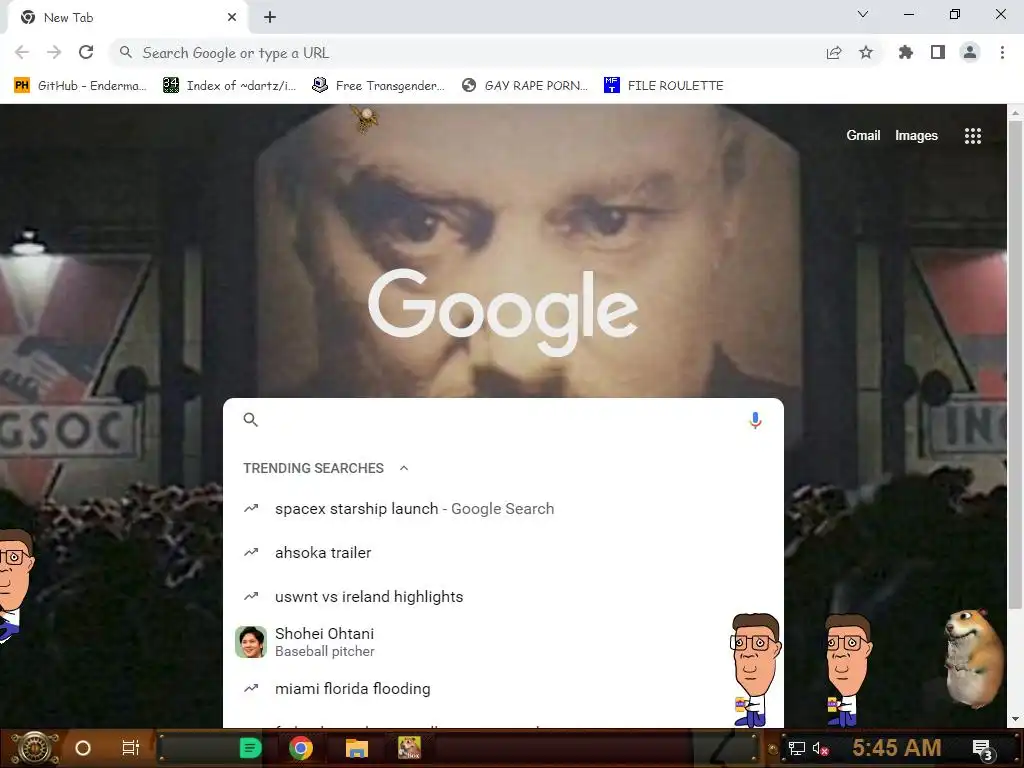Open the notification center with 3 alerts

pyautogui.click(x=983, y=749)
